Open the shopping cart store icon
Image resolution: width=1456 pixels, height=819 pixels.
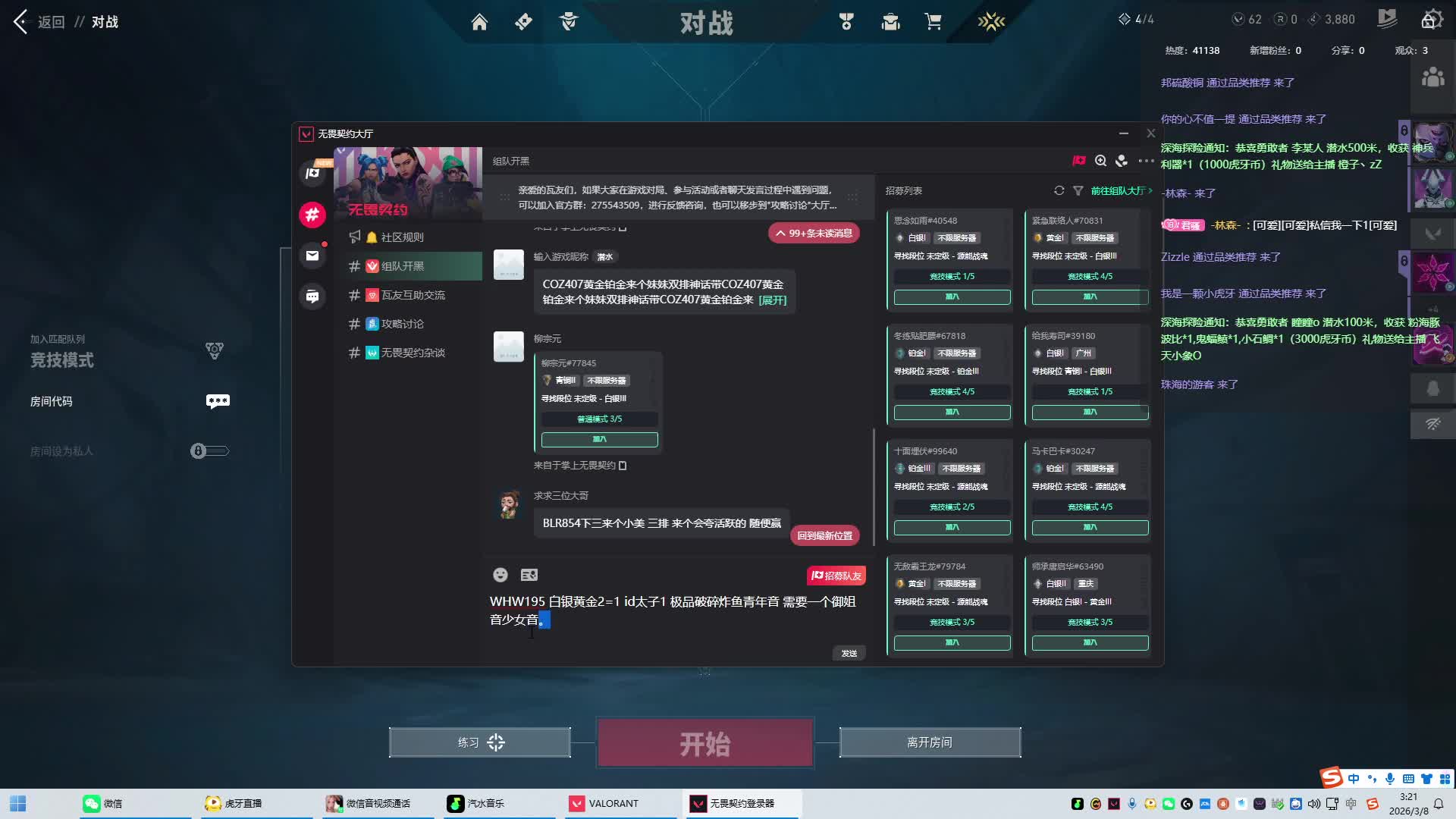[x=934, y=22]
